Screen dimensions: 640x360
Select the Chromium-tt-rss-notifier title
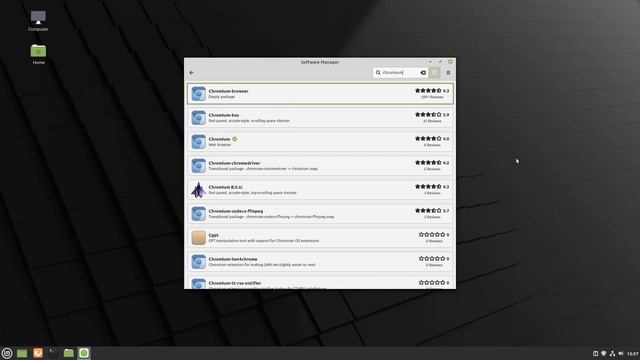click(x=235, y=283)
